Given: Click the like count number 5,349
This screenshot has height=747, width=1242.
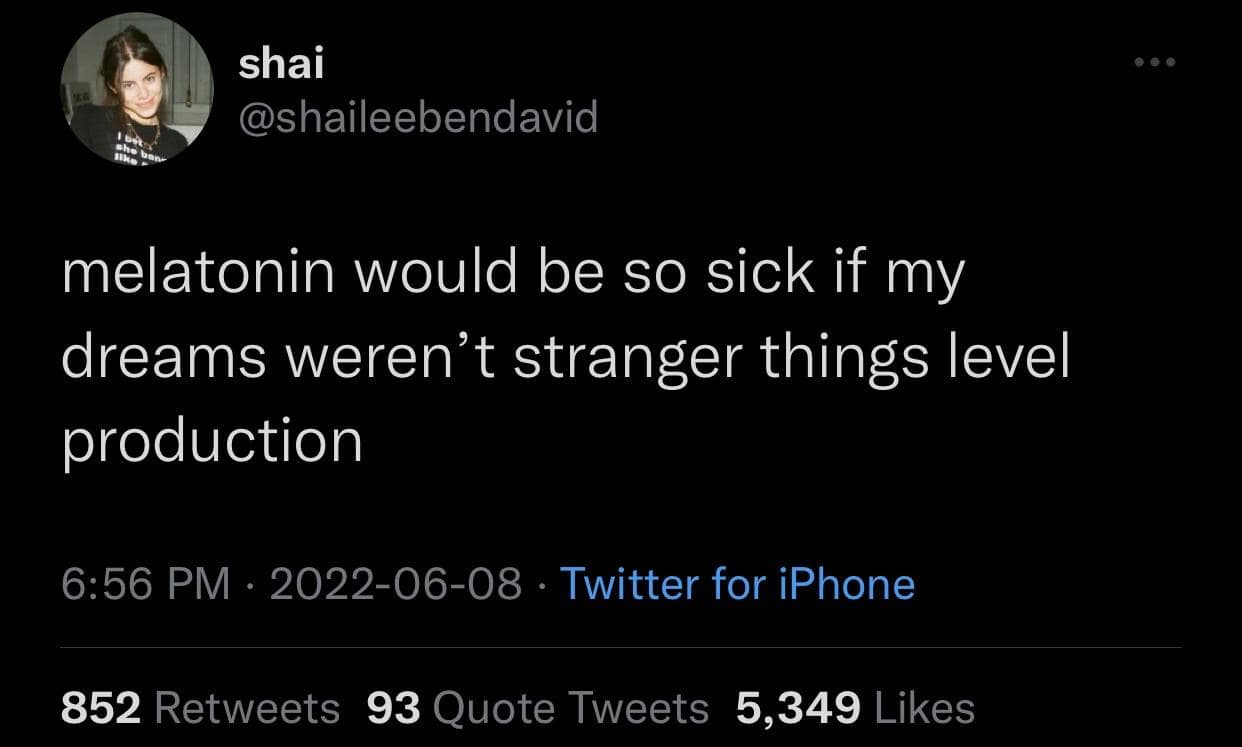Looking at the screenshot, I should pos(798,708).
